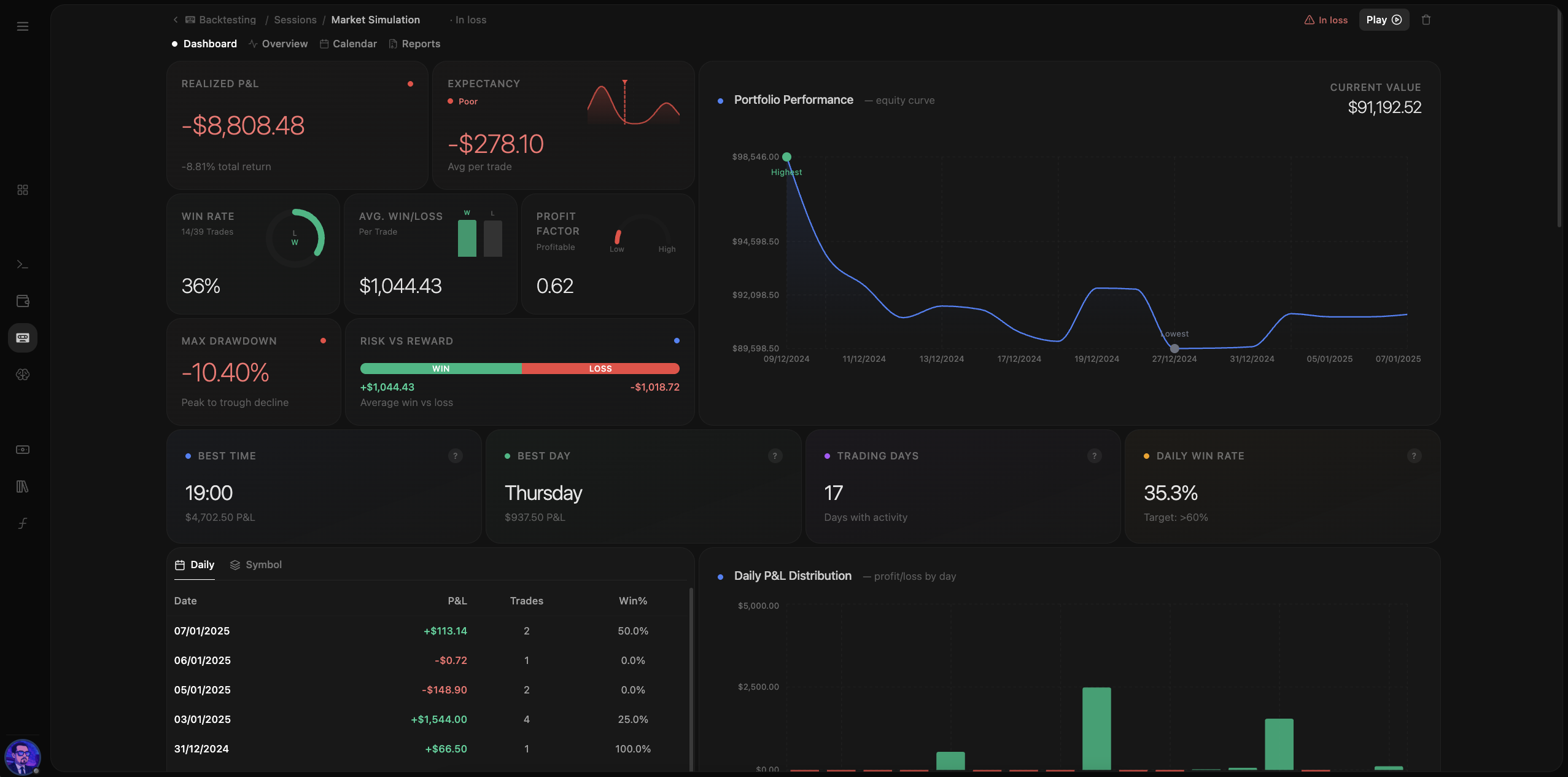Open the function formula icon in sidebar

[23, 523]
